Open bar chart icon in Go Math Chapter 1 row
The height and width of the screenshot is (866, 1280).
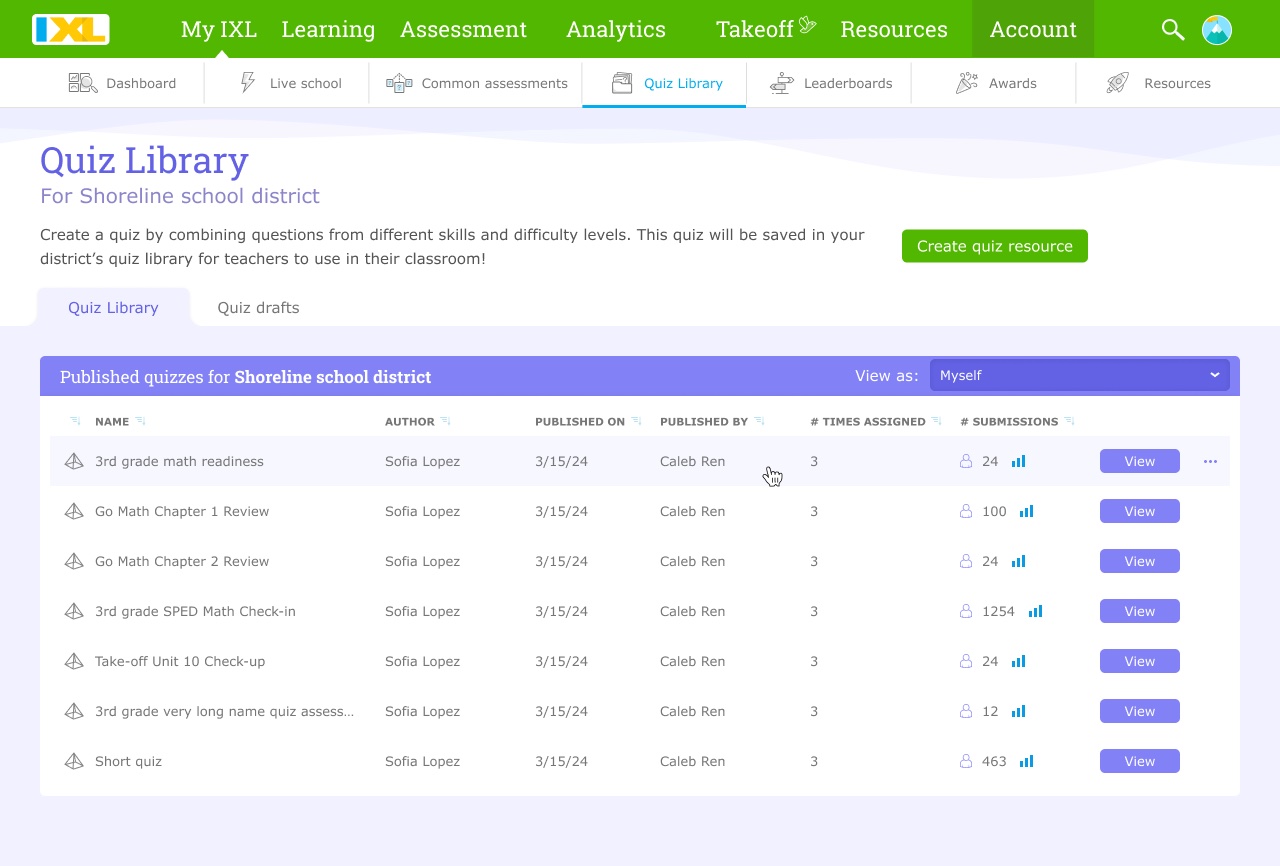click(x=1026, y=511)
